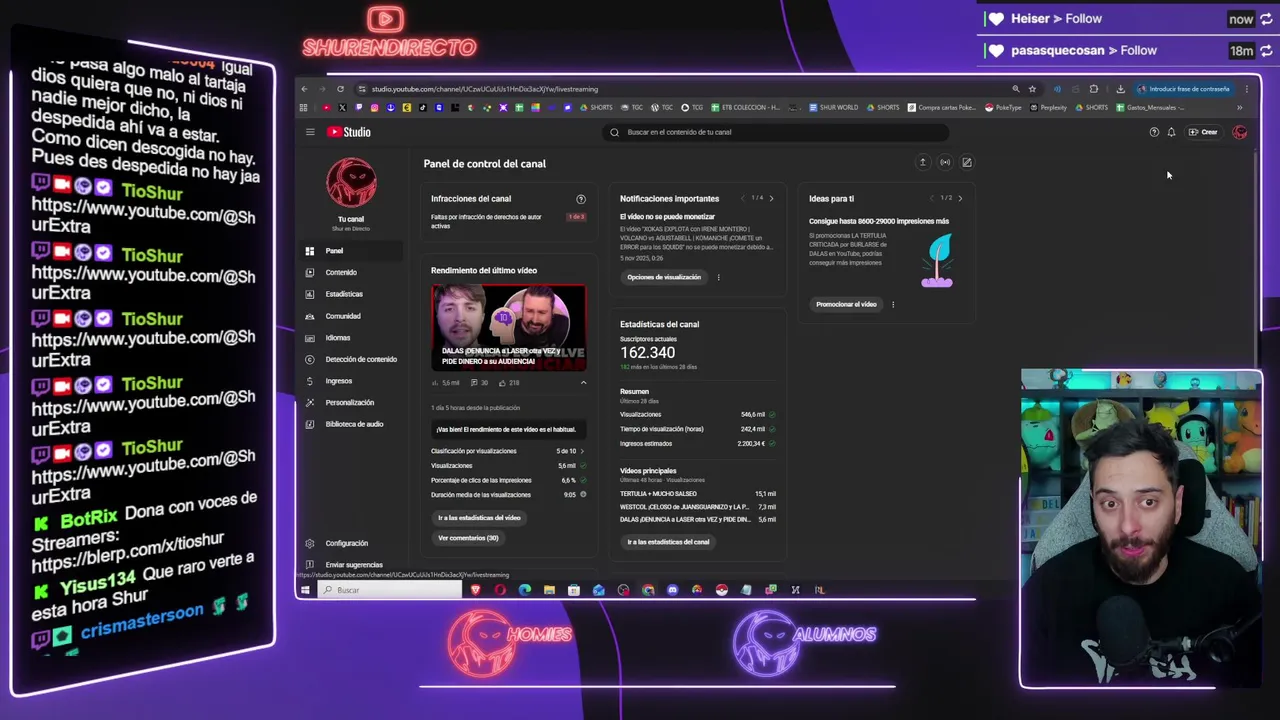Open Ingresos in the sidebar

point(352,381)
